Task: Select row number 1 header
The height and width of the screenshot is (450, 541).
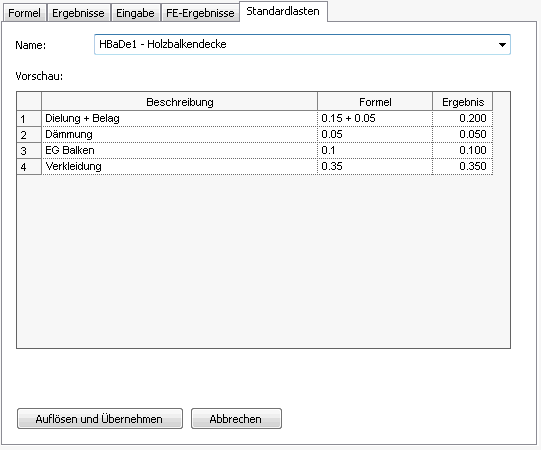Action: tap(29, 118)
